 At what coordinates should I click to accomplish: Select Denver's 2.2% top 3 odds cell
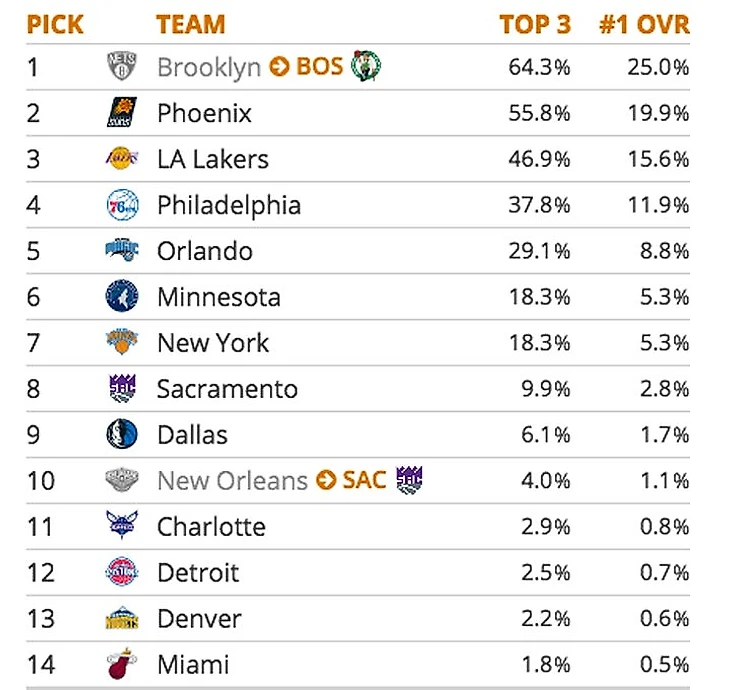[547, 619]
